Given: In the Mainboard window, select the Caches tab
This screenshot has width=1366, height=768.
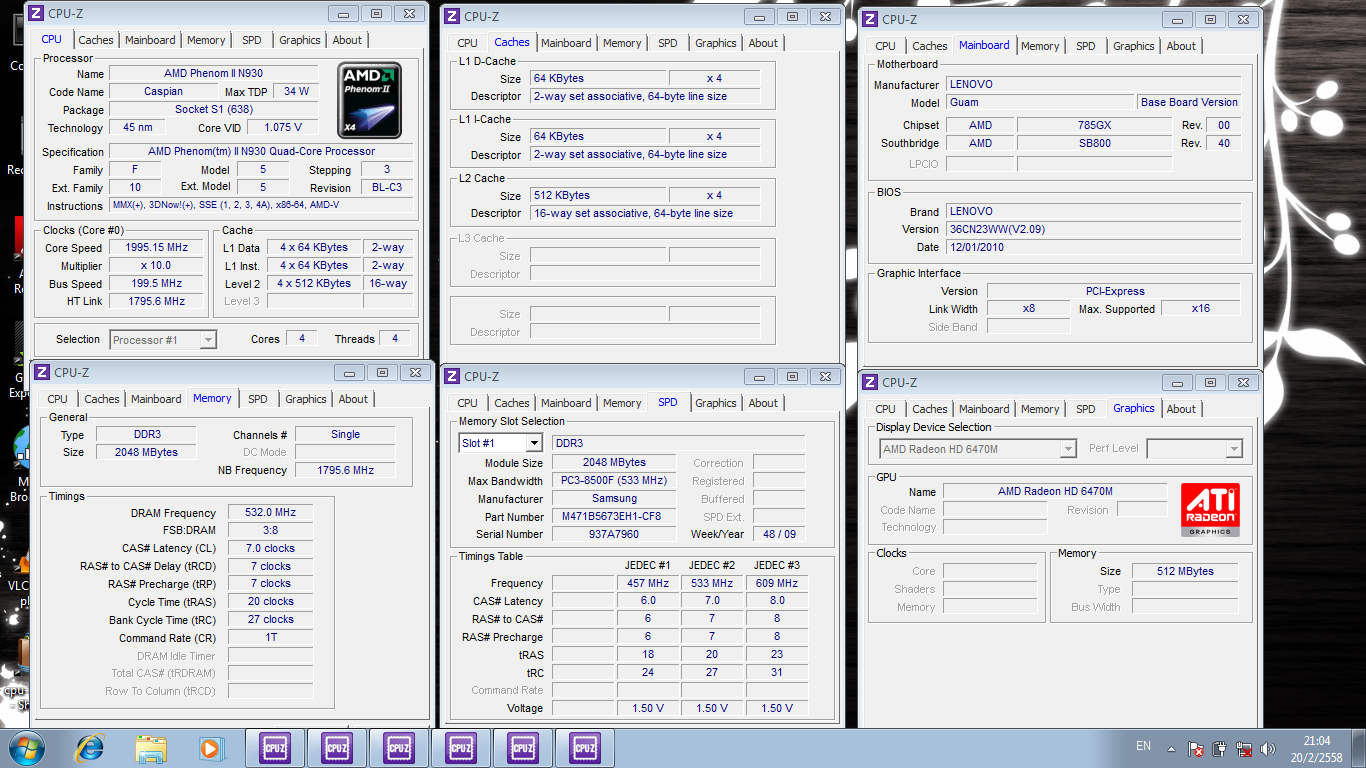Looking at the screenshot, I should click(x=930, y=46).
